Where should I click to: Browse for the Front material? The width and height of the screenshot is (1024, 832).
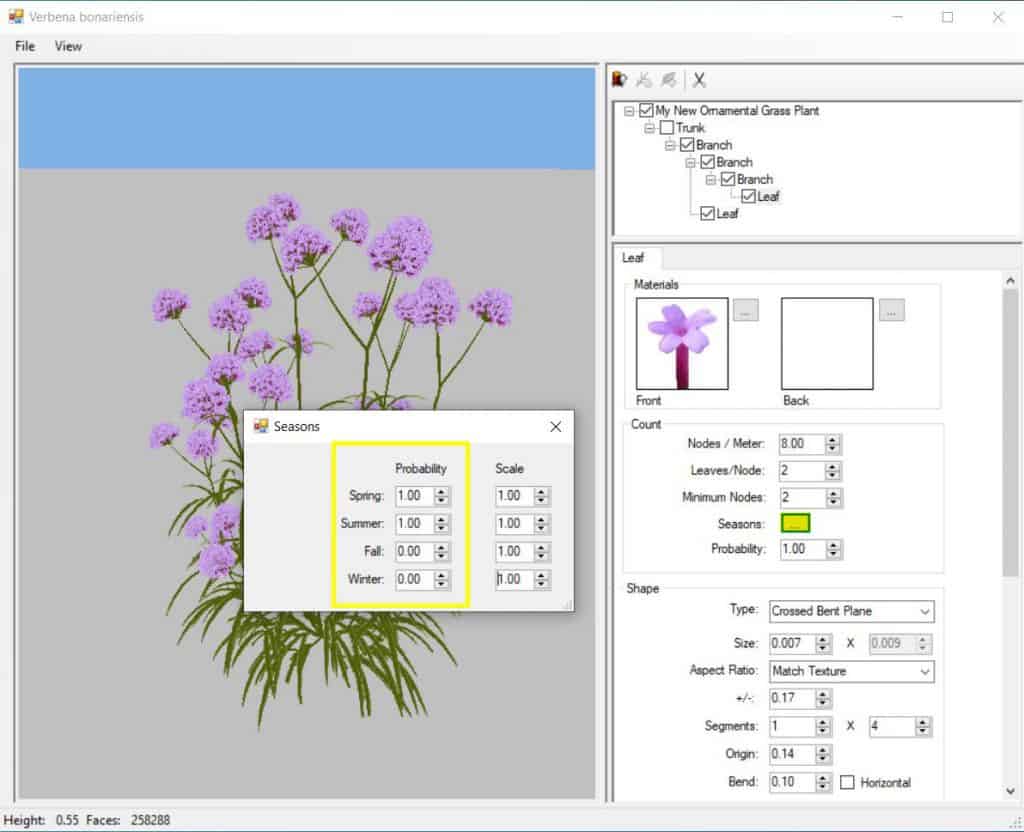[x=746, y=310]
